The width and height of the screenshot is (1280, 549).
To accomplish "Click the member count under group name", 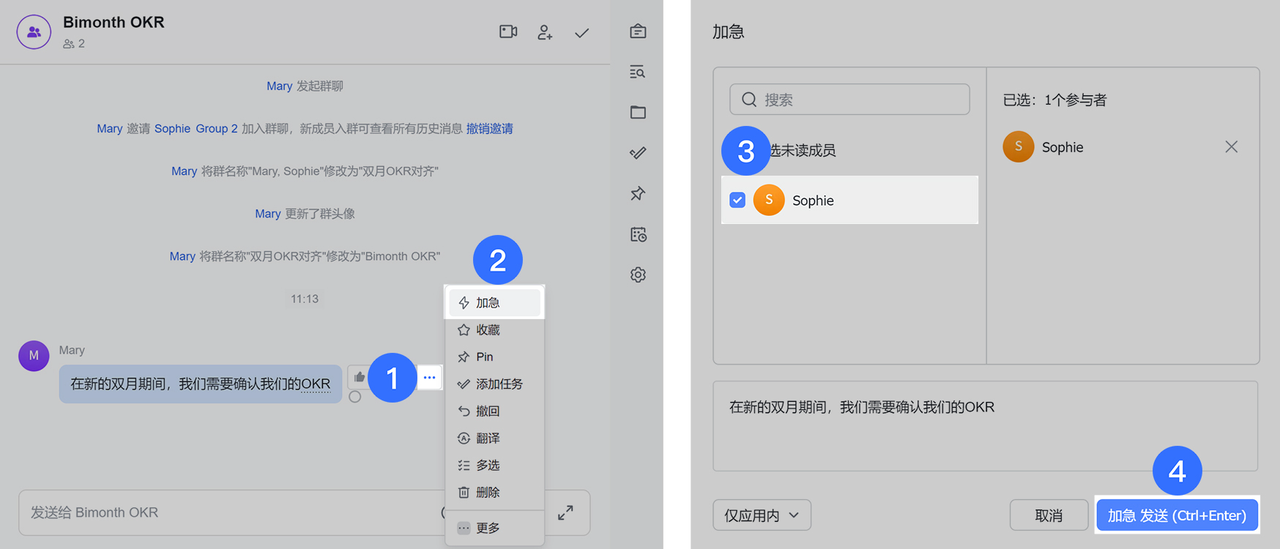I will pyautogui.click(x=74, y=44).
